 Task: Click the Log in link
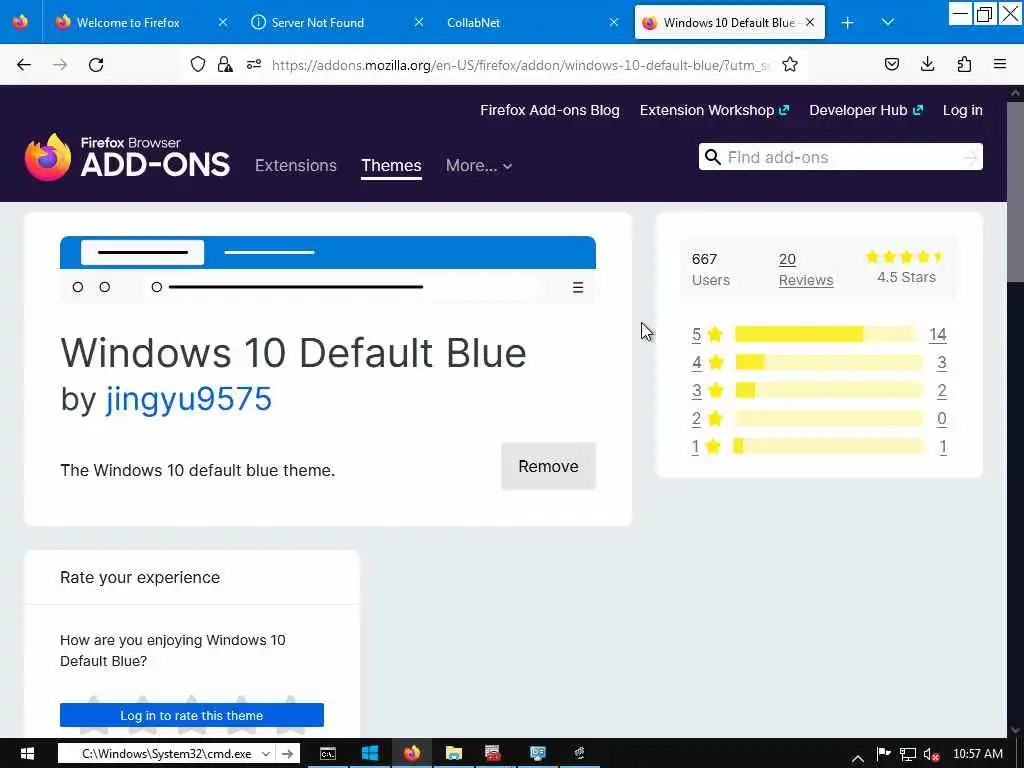(x=963, y=110)
